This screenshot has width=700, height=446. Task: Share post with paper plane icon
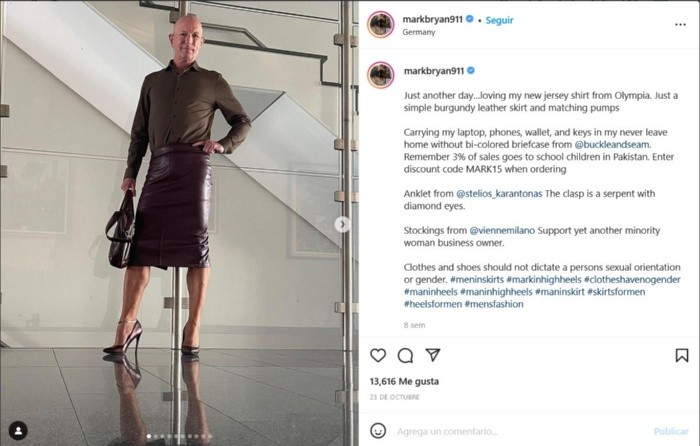point(433,355)
